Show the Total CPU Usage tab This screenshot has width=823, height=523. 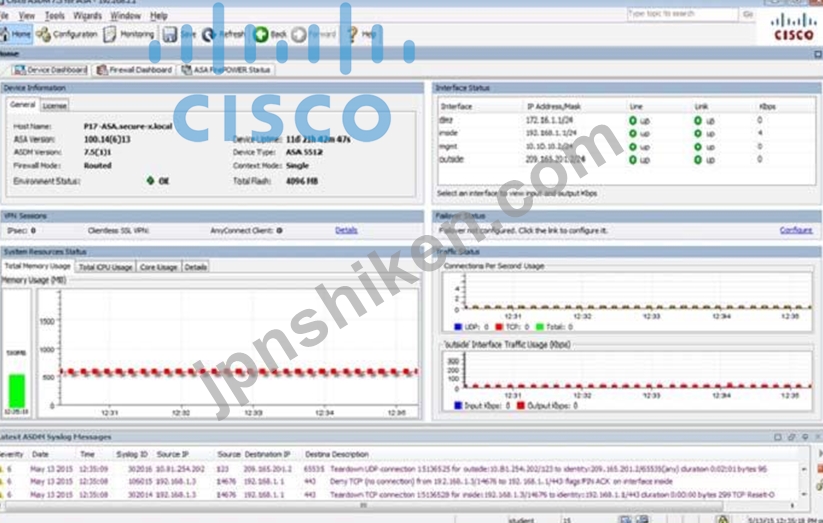pyautogui.click(x=105, y=267)
